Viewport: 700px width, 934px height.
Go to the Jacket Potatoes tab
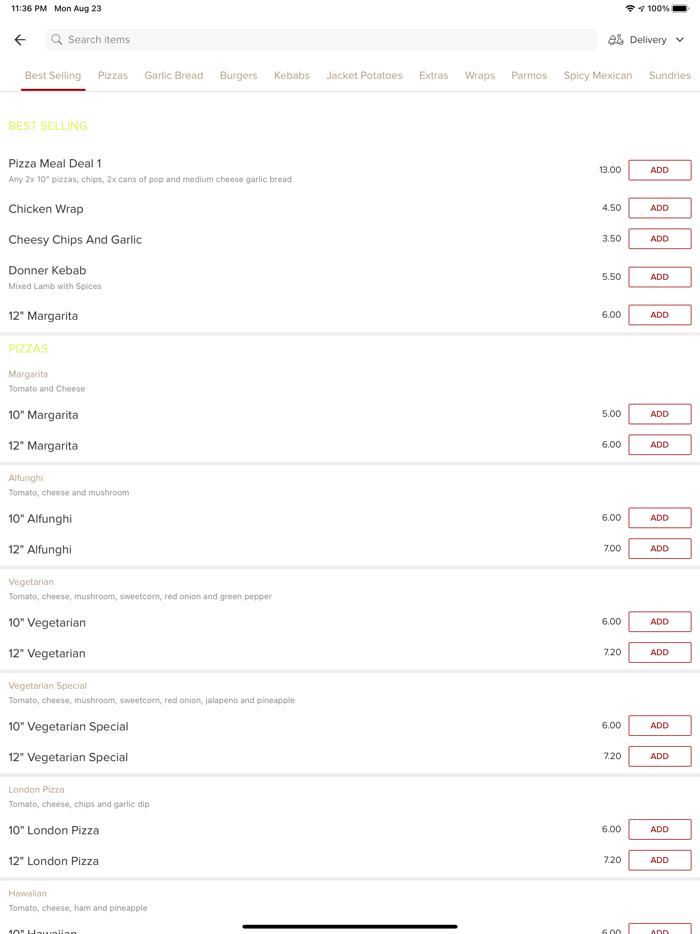tap(364, 75)
